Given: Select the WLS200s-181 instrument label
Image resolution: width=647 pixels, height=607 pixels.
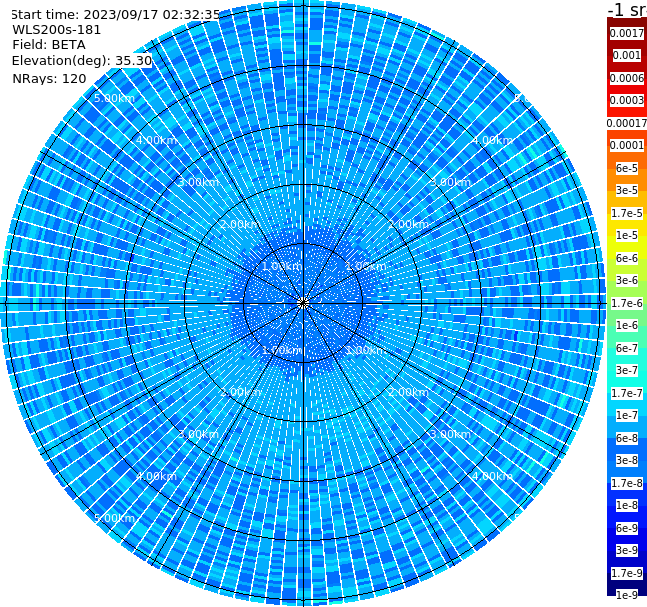Looking at the screenshot, I should tap(57, 30).
